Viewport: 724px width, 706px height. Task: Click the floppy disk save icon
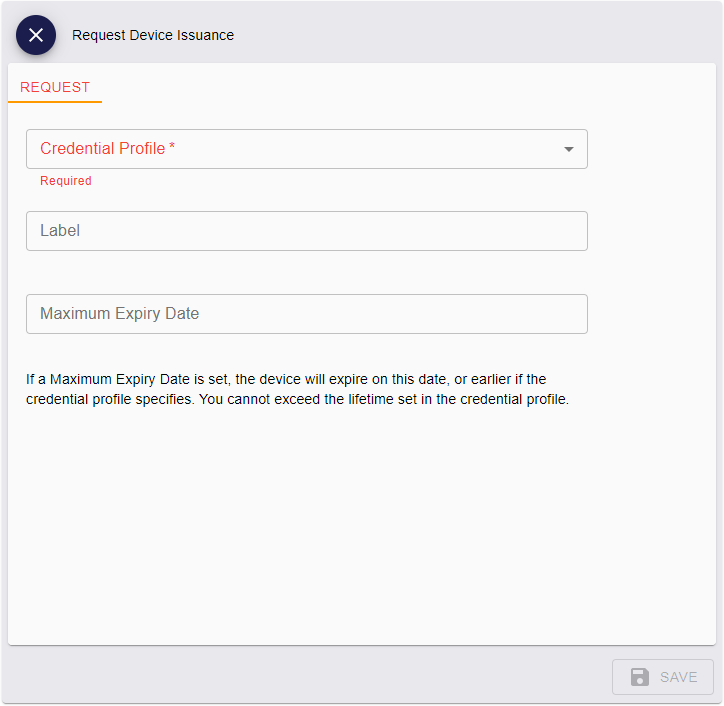tap(640, 677)
